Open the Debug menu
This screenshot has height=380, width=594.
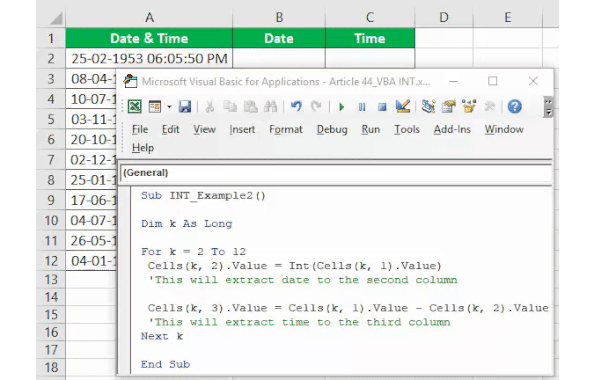[x=332, y=130]
